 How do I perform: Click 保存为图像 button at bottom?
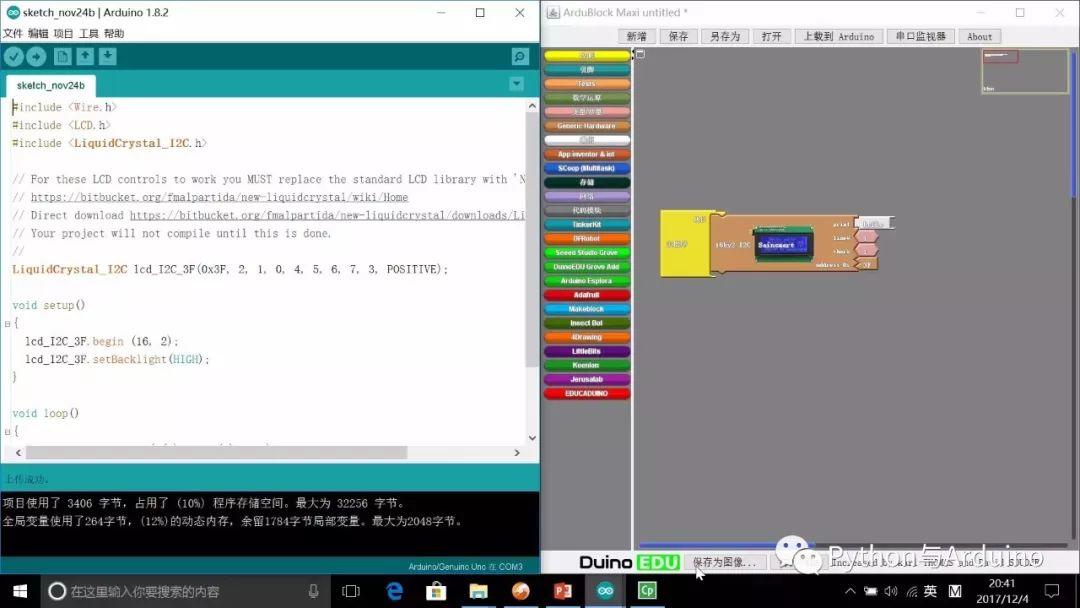tap(725, 562)
